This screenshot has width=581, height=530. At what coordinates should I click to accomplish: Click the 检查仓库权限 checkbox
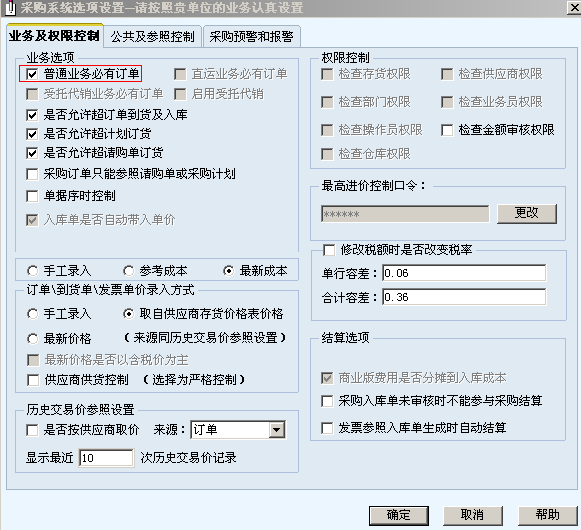click(x=327, y=154)
